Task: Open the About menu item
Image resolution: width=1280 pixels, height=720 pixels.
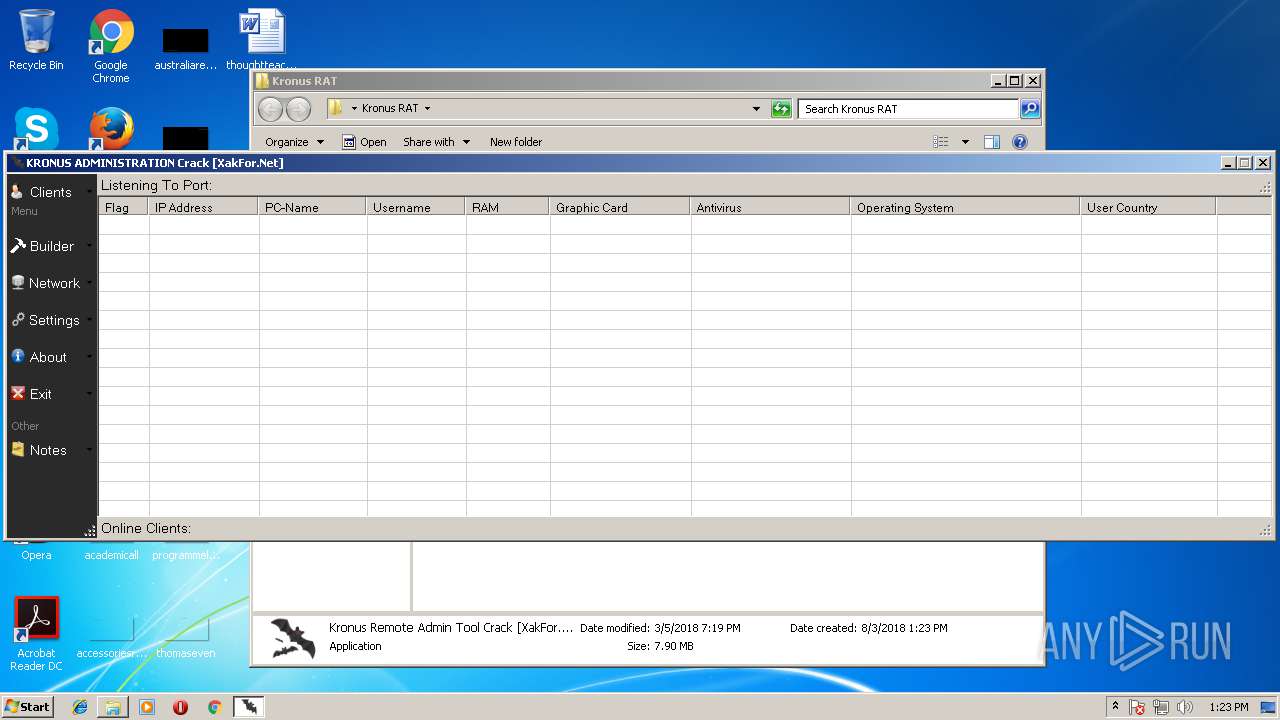Action: [x=50, y=357]
